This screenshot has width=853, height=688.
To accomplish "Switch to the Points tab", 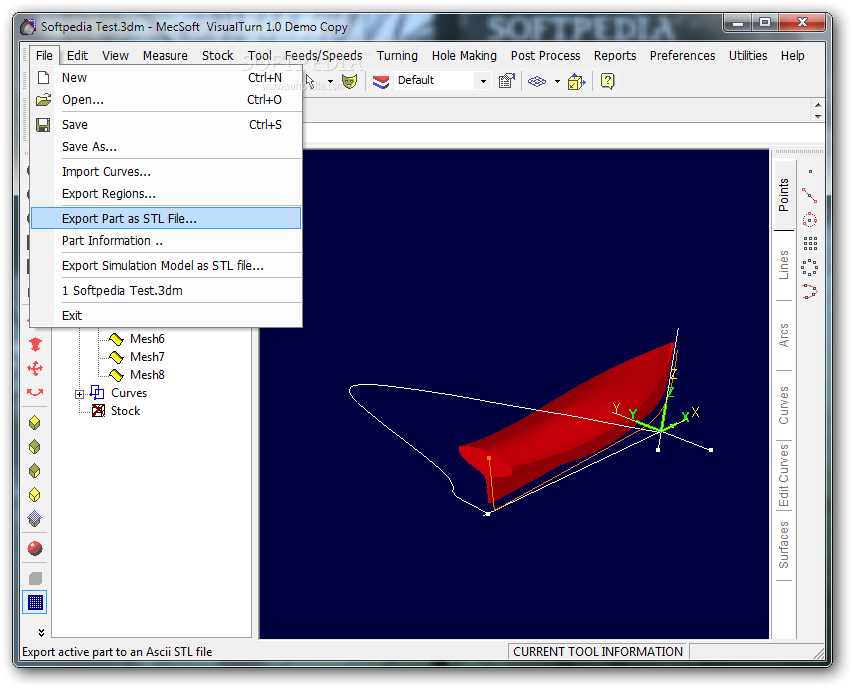I will pos(784,195).
